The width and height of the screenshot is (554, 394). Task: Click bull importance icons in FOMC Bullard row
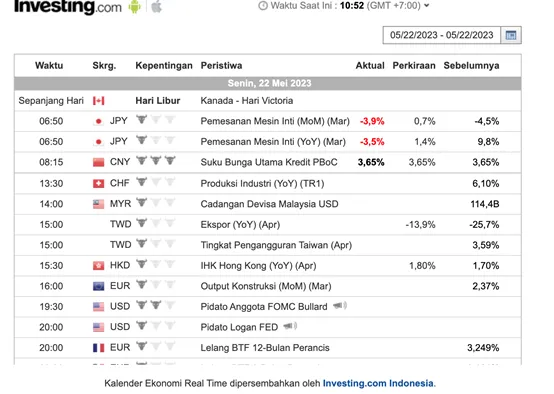pos(156,305)
